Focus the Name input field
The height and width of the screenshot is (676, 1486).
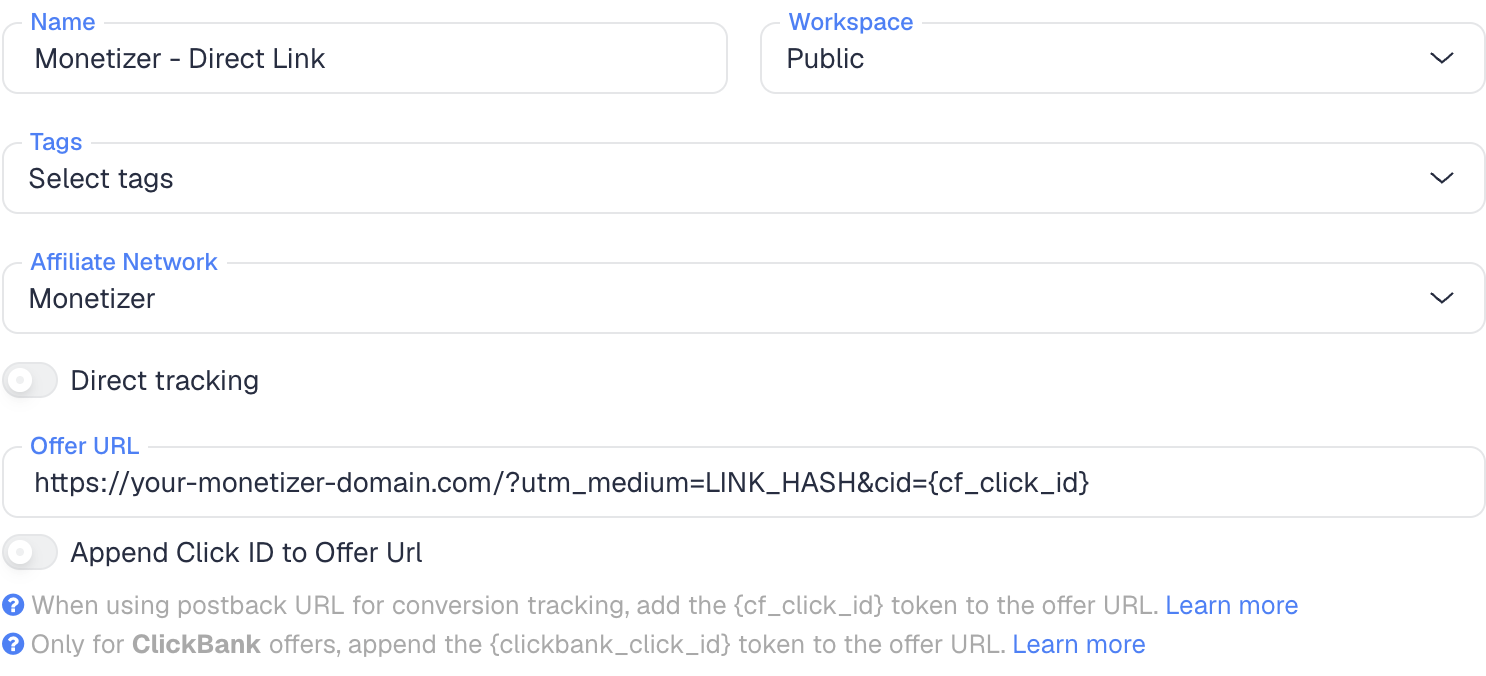(x=365, y=58)
